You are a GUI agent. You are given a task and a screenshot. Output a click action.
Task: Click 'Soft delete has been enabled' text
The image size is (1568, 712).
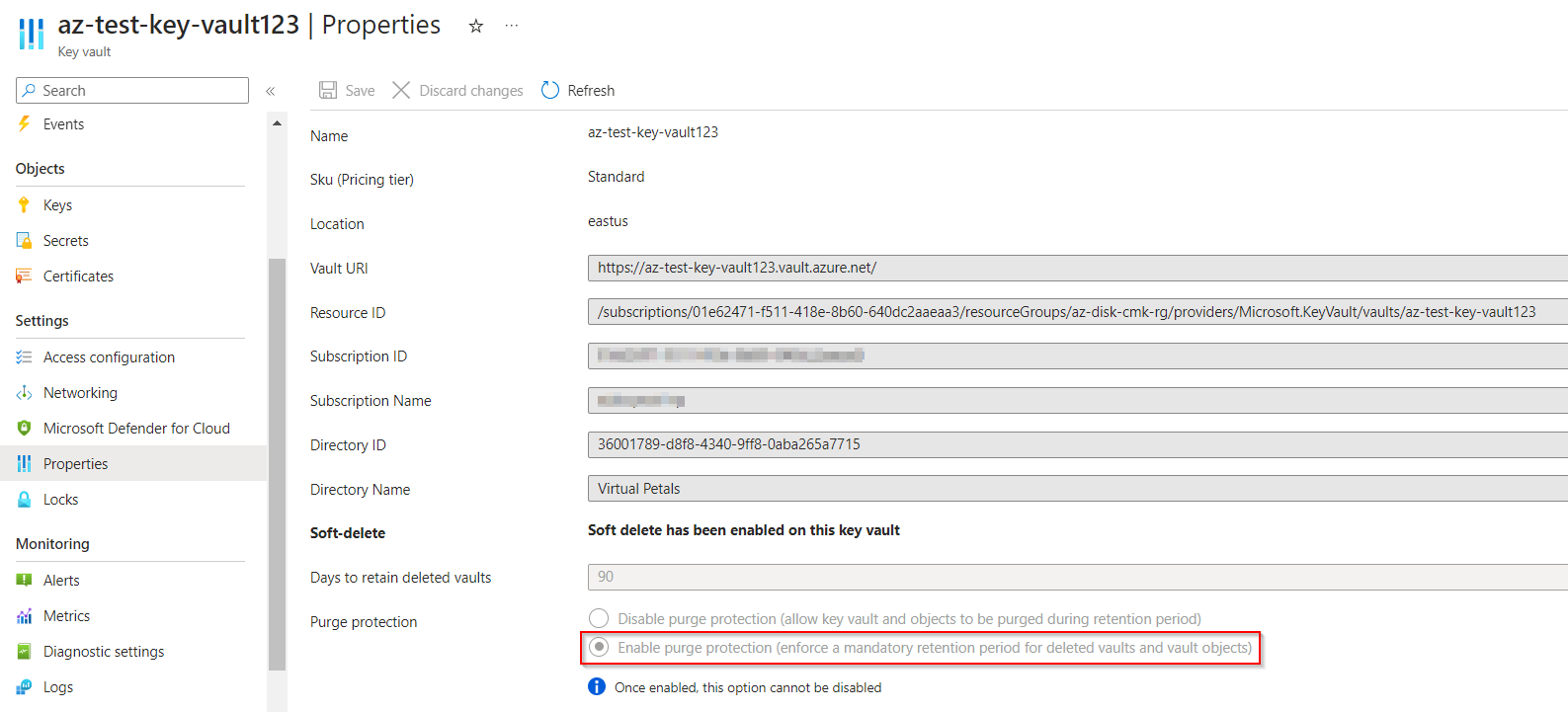(743, 530)
